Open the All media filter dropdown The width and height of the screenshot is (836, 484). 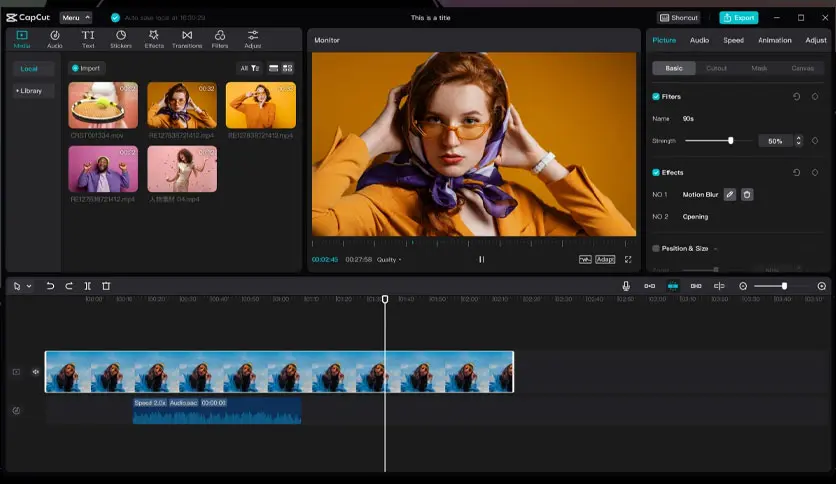249,68
